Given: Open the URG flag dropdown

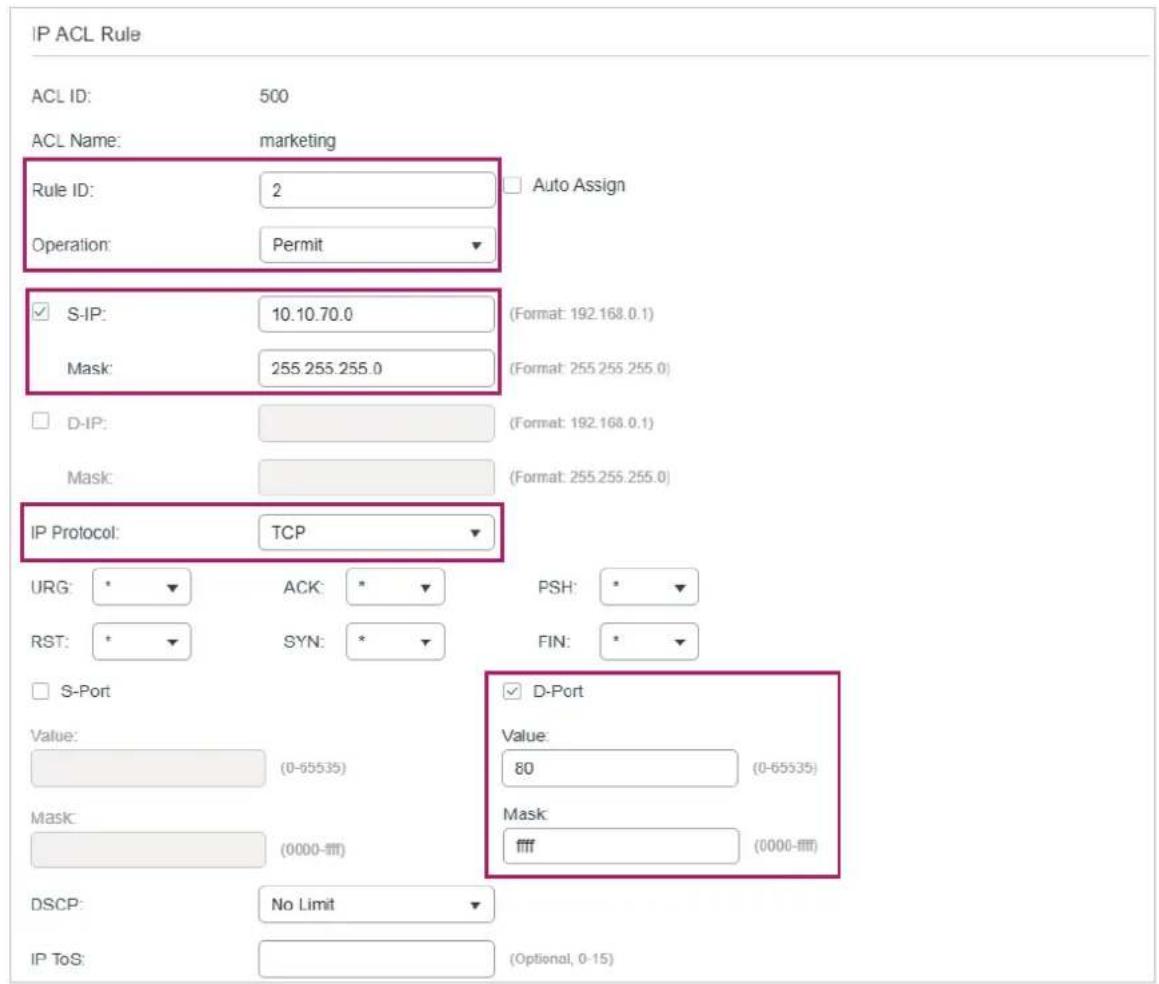Looking at the screenshot, I should (141, 587).
